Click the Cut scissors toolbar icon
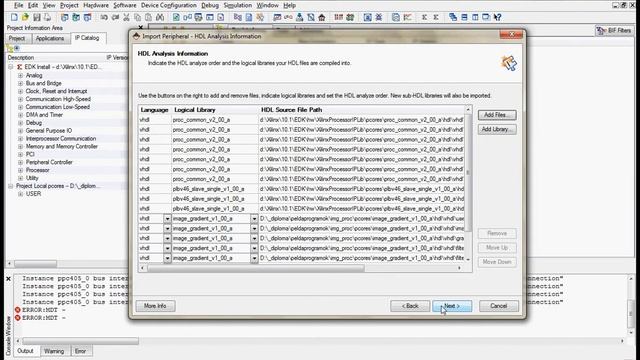This screenshot has width=640, height=360. (126, 17)
